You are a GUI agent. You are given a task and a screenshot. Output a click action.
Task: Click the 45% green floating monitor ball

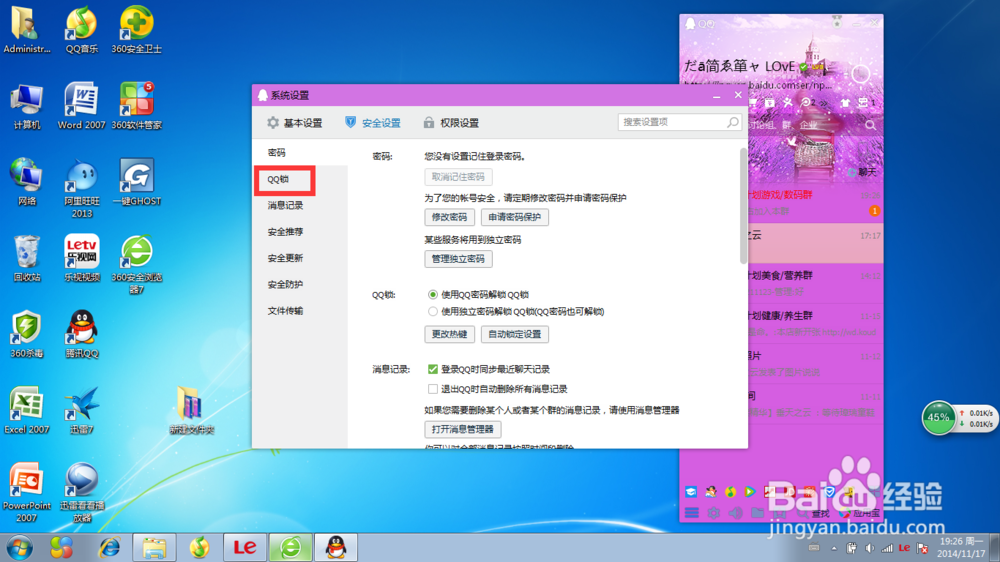click(x=938, y=418)
